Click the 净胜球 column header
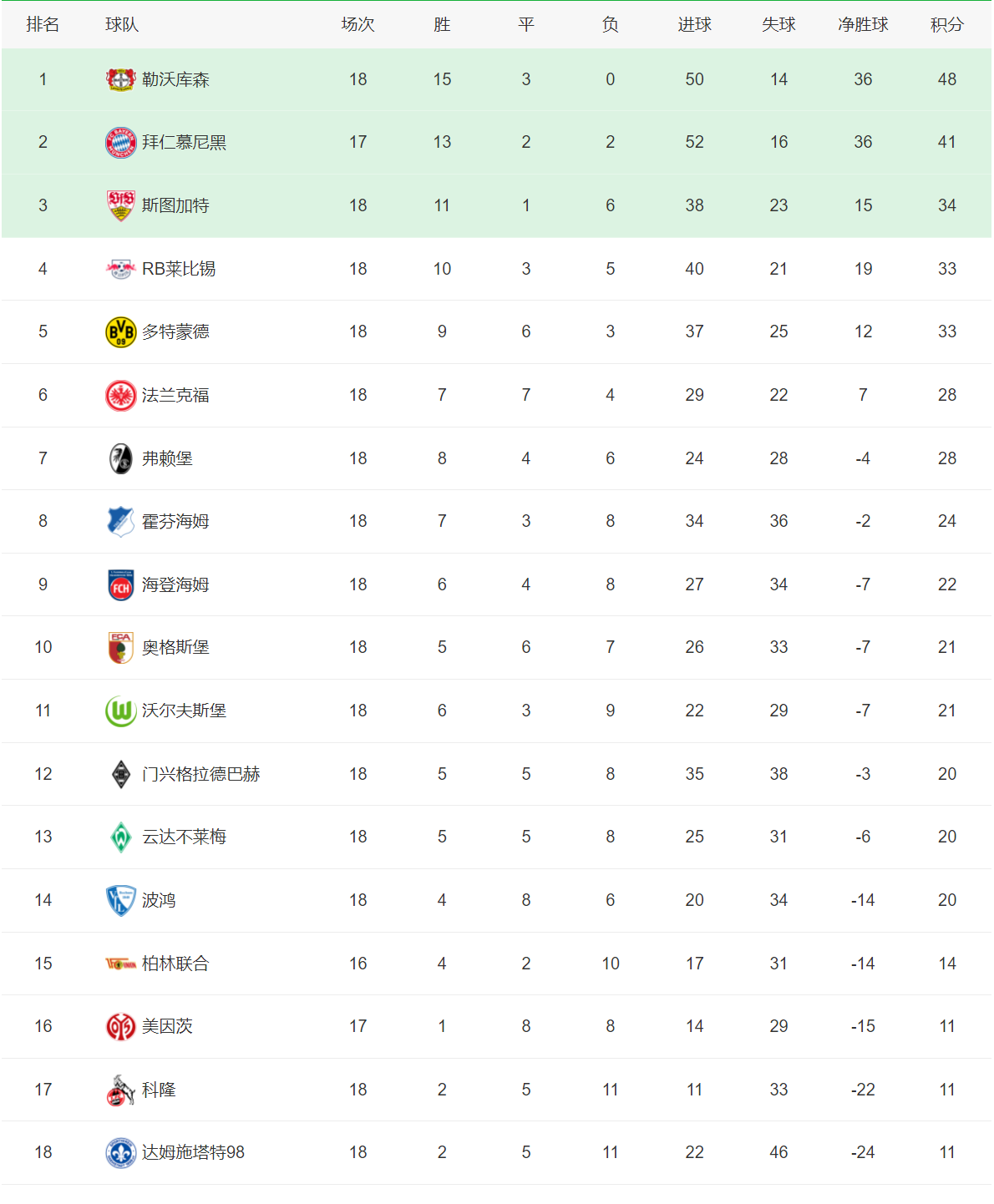The height and width of the screenshot is (1204, 994). (x=863, y=25)
